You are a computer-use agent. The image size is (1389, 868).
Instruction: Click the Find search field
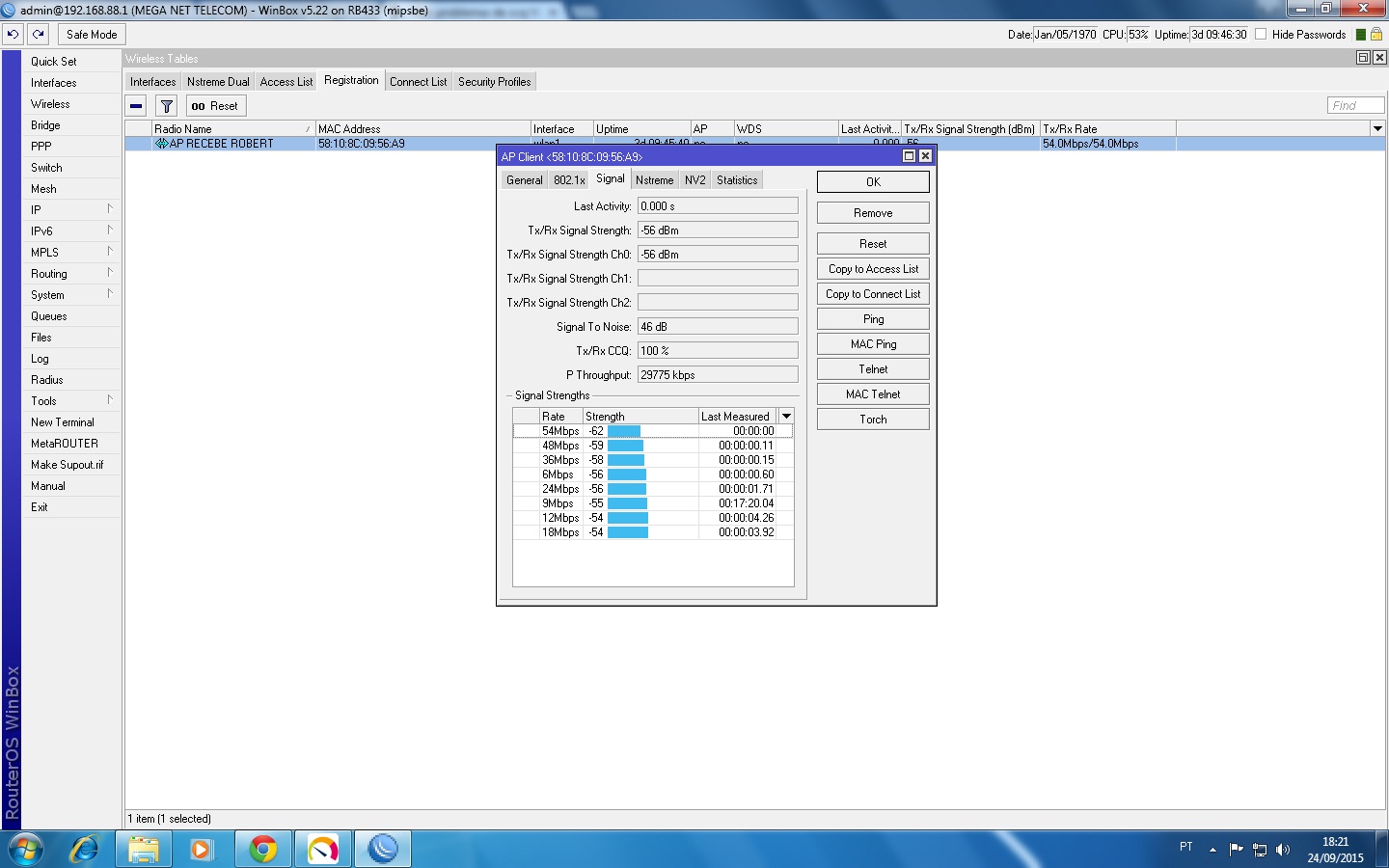(1355, 105)
